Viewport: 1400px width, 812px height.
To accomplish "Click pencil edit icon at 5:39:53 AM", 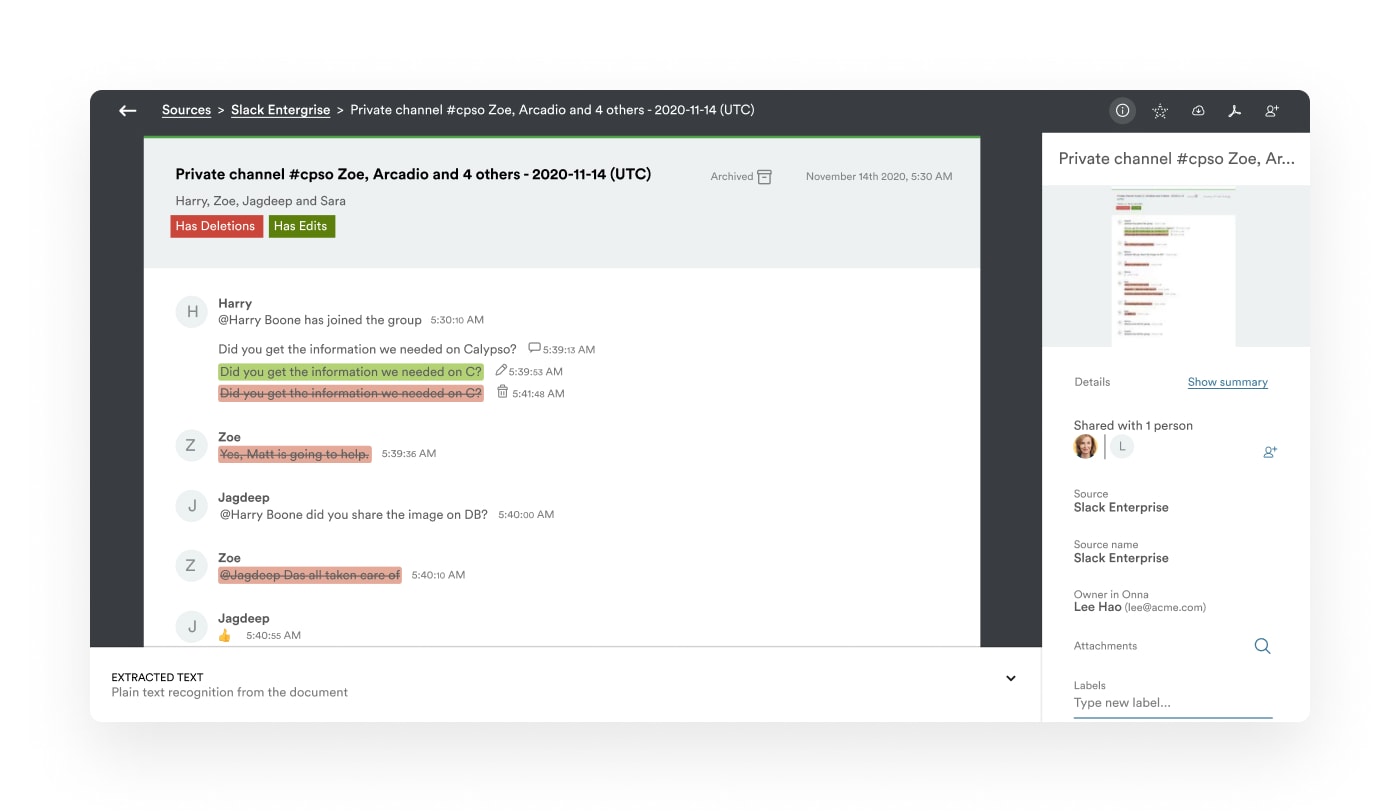I will click(501, 370).
